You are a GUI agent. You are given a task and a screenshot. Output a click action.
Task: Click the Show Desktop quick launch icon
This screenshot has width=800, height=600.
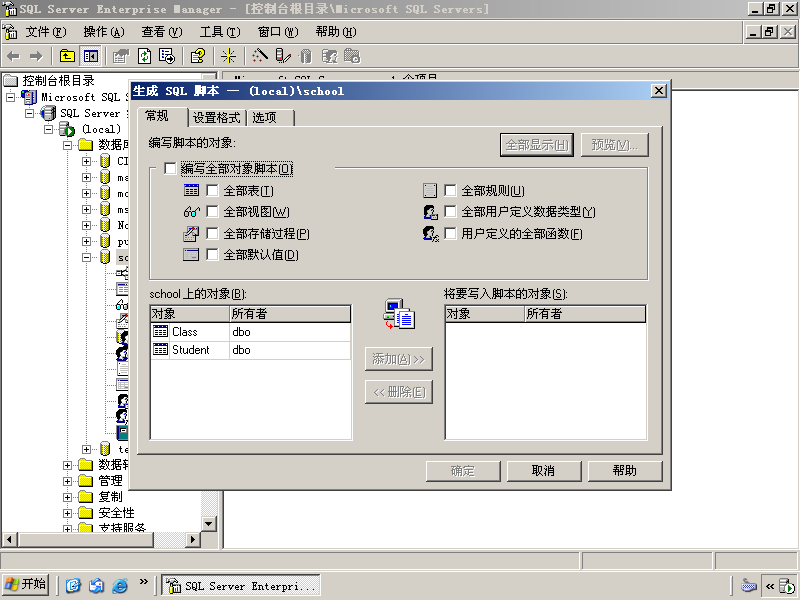point(73,586)
